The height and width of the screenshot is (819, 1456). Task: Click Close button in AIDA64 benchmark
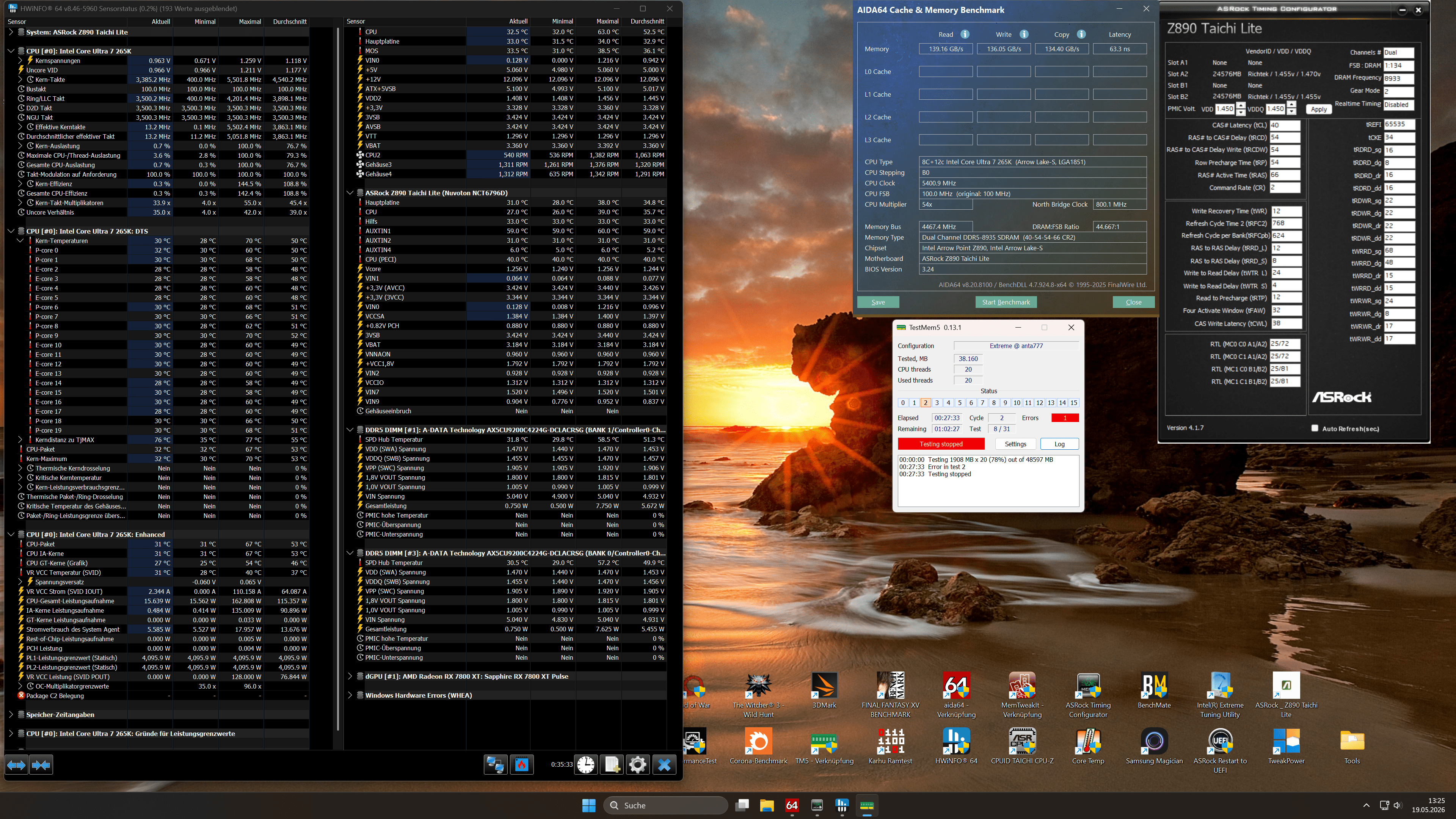[x=1133, y=303]
